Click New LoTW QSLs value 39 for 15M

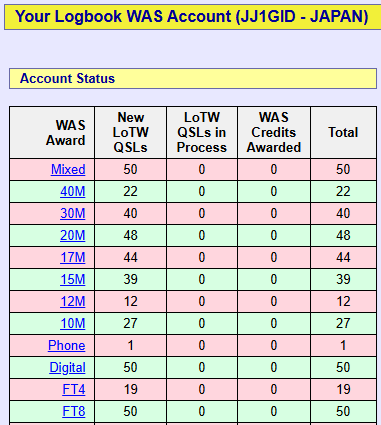click(130, 279)
